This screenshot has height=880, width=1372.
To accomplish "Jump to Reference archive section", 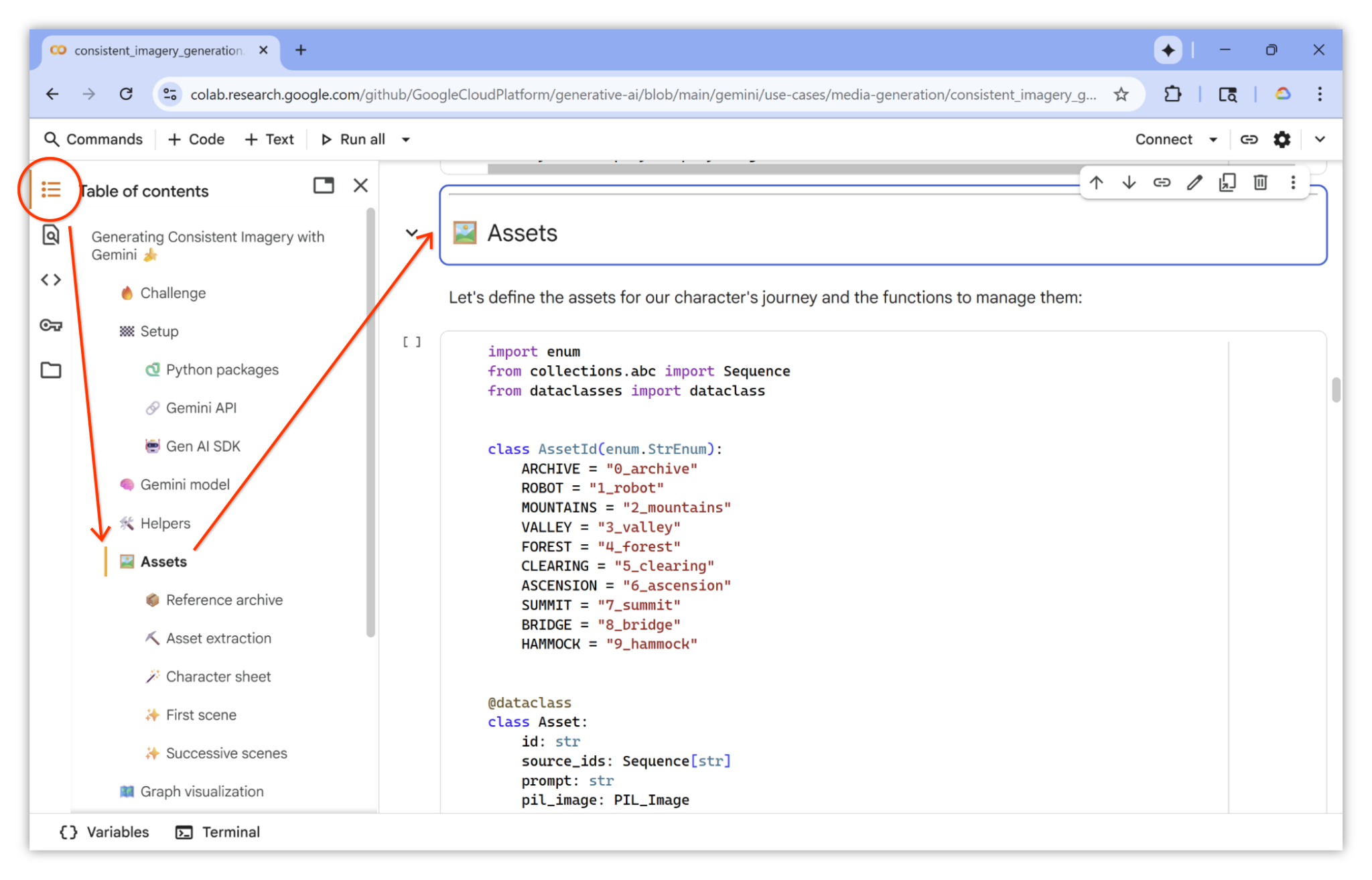I will (224, 600).
